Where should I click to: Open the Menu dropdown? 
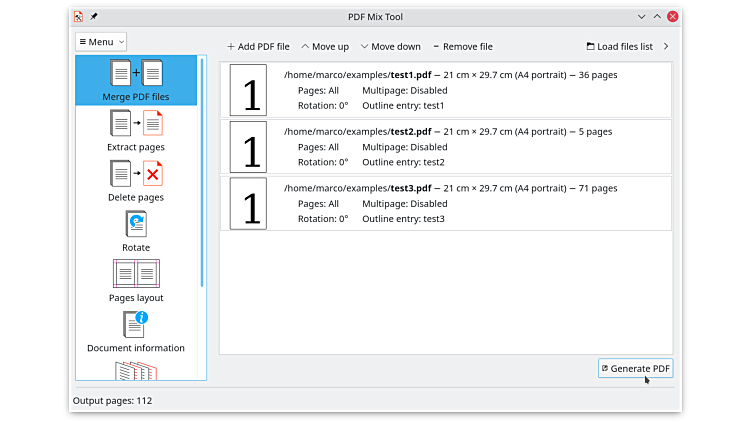click(101, 42)
